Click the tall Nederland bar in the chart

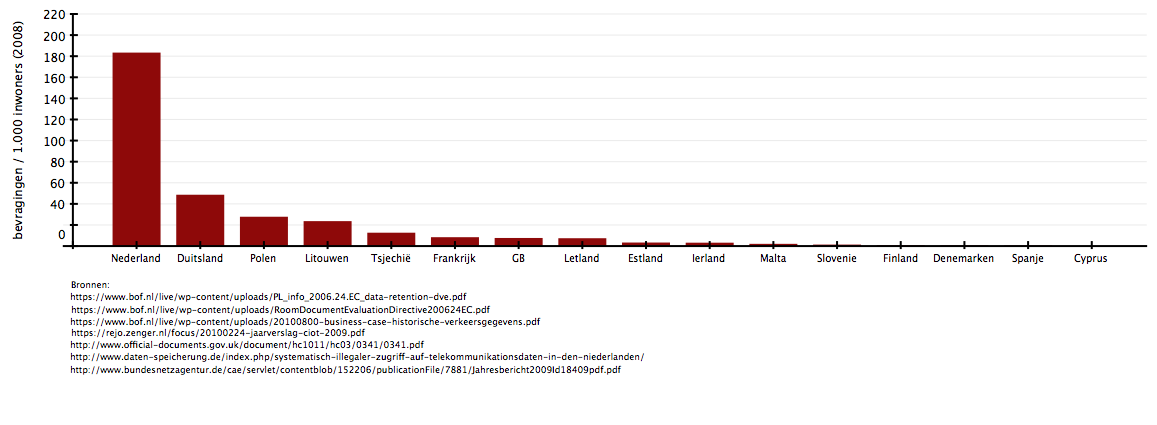coord(136,148)
